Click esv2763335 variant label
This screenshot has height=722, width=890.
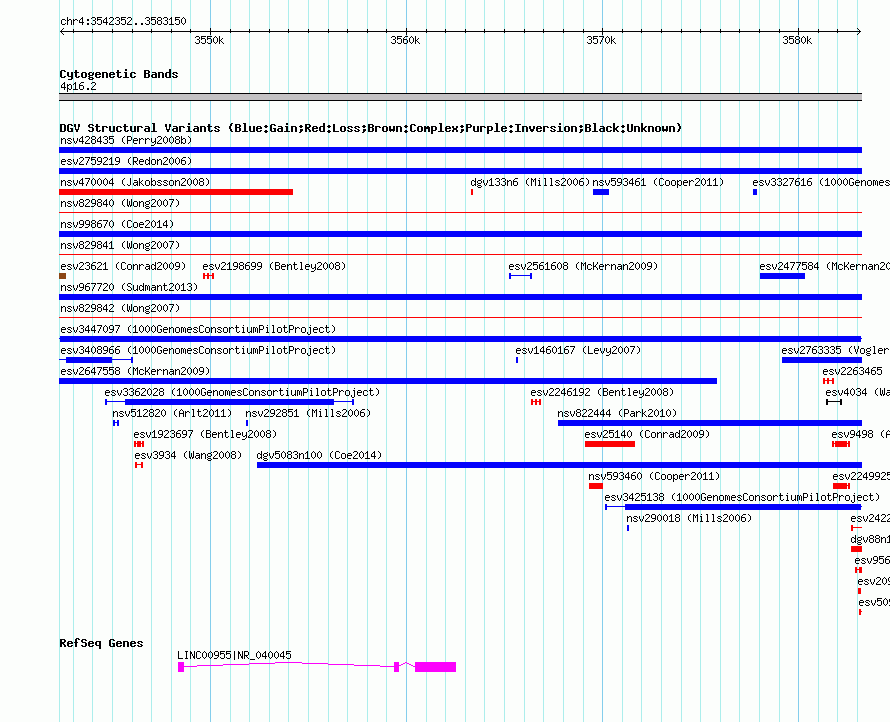coord(836,350)
